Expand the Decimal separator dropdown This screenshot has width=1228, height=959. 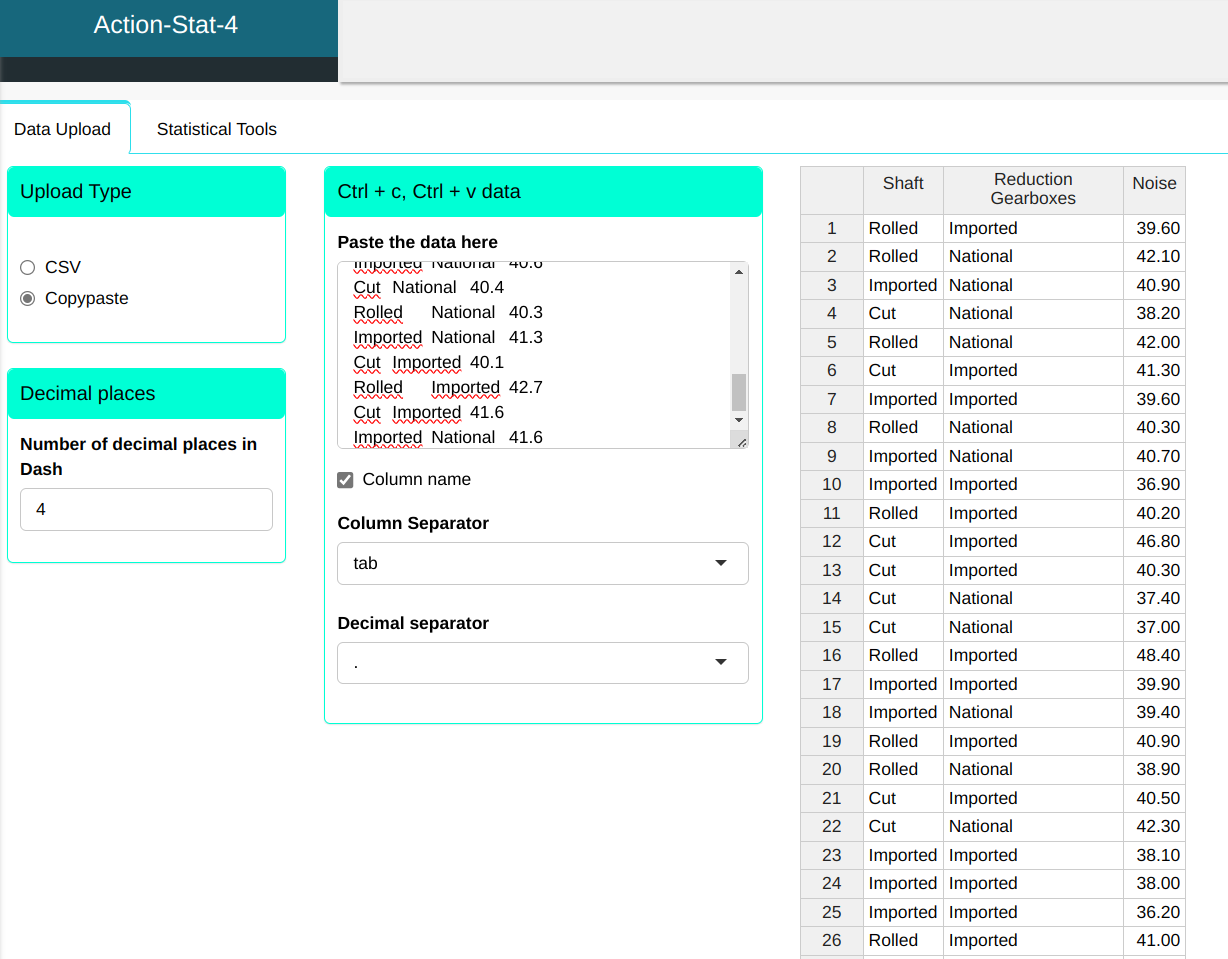[x=542, y=663]
